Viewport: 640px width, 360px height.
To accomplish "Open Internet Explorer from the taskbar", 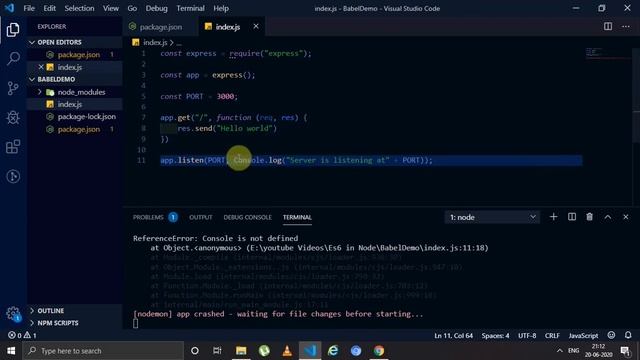I will 333,351.
